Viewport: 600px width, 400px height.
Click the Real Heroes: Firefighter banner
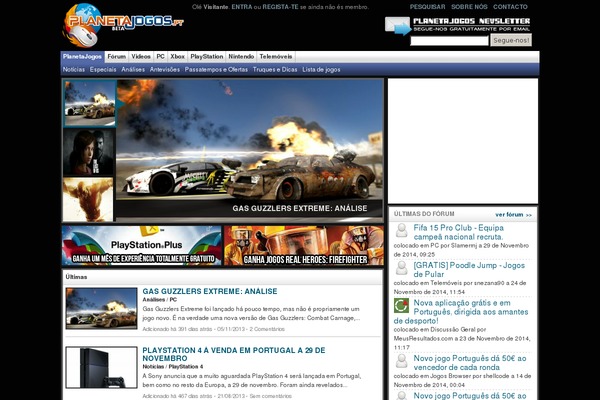304,245
